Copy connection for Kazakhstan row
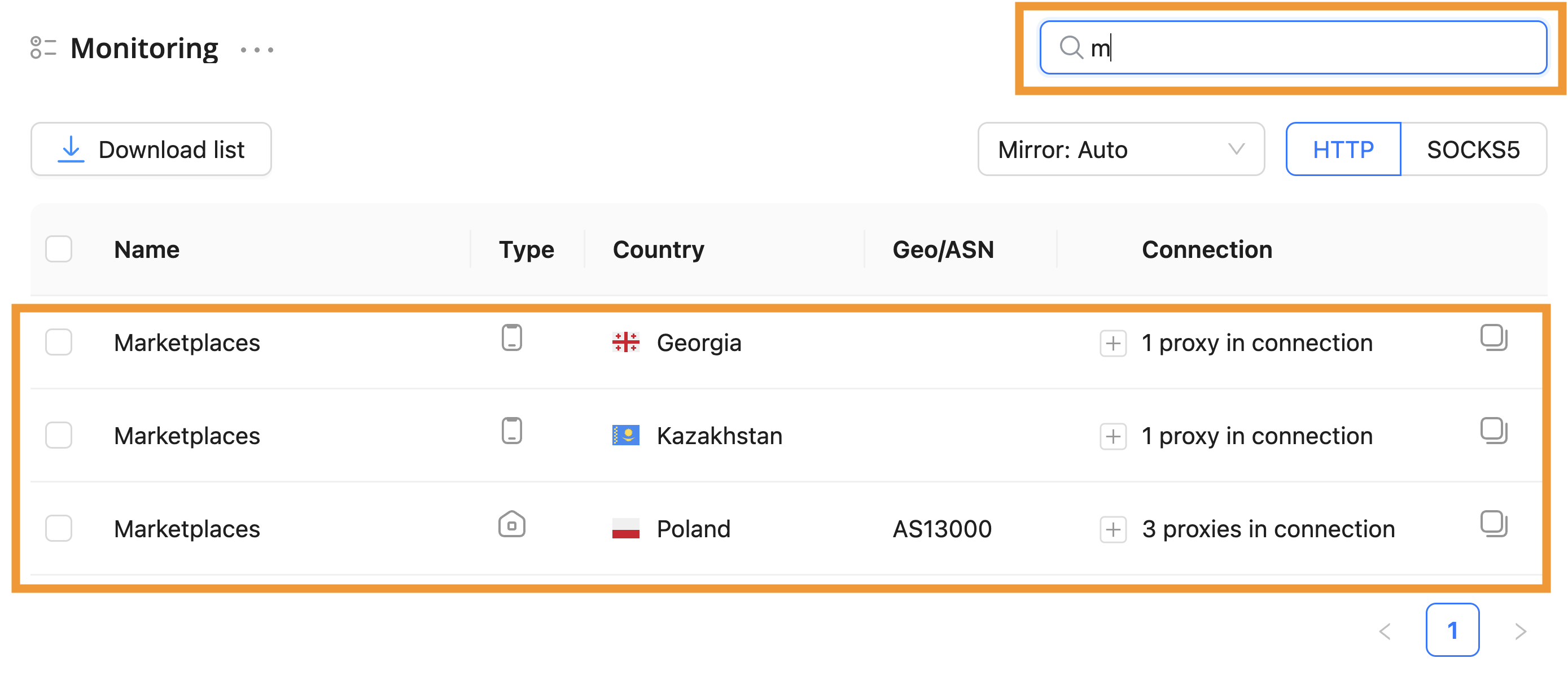Screen dimensions: 1568x693 click(x=1493, y=431)
